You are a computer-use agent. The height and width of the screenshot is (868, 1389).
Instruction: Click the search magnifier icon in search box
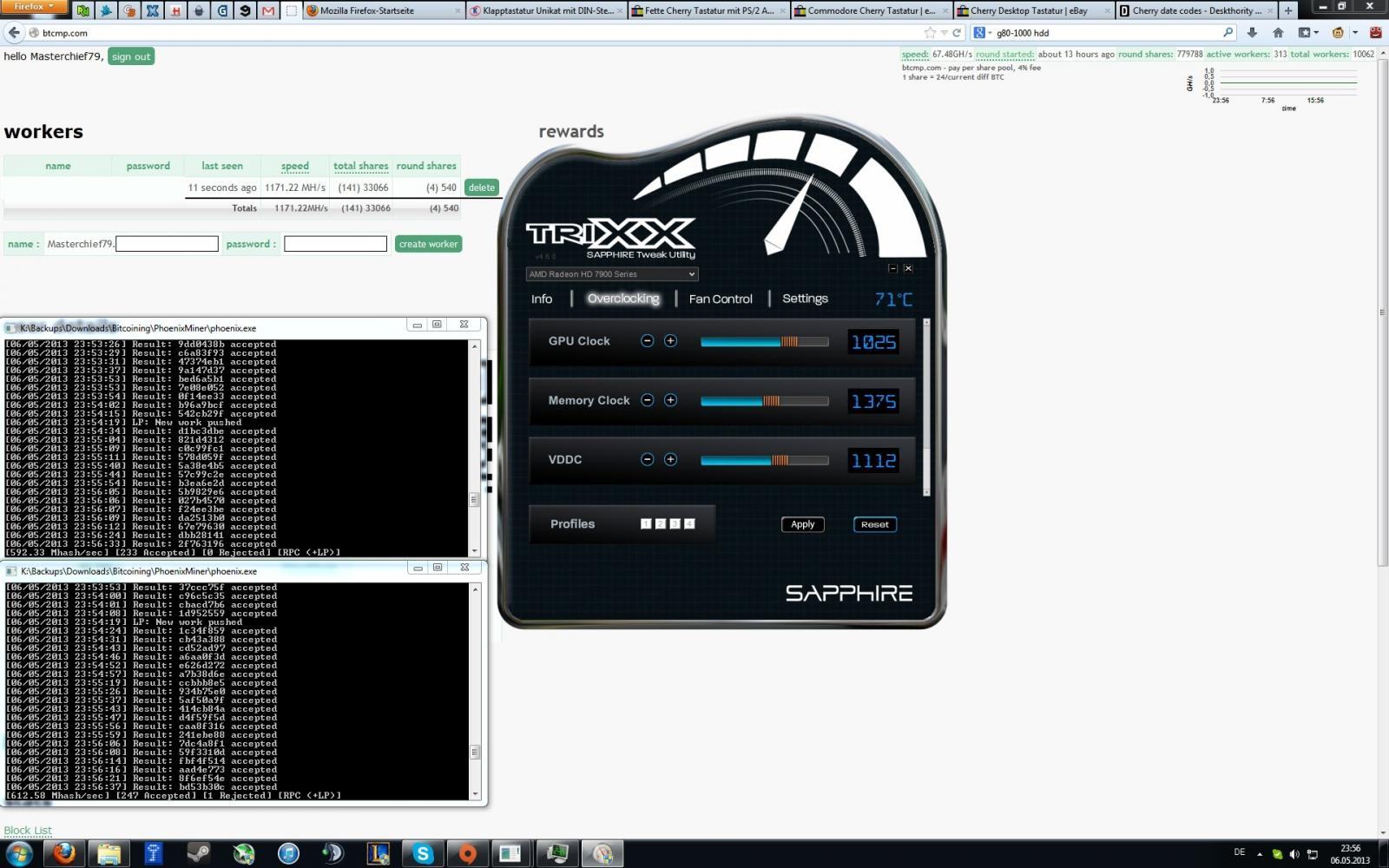pos(1228,33)
